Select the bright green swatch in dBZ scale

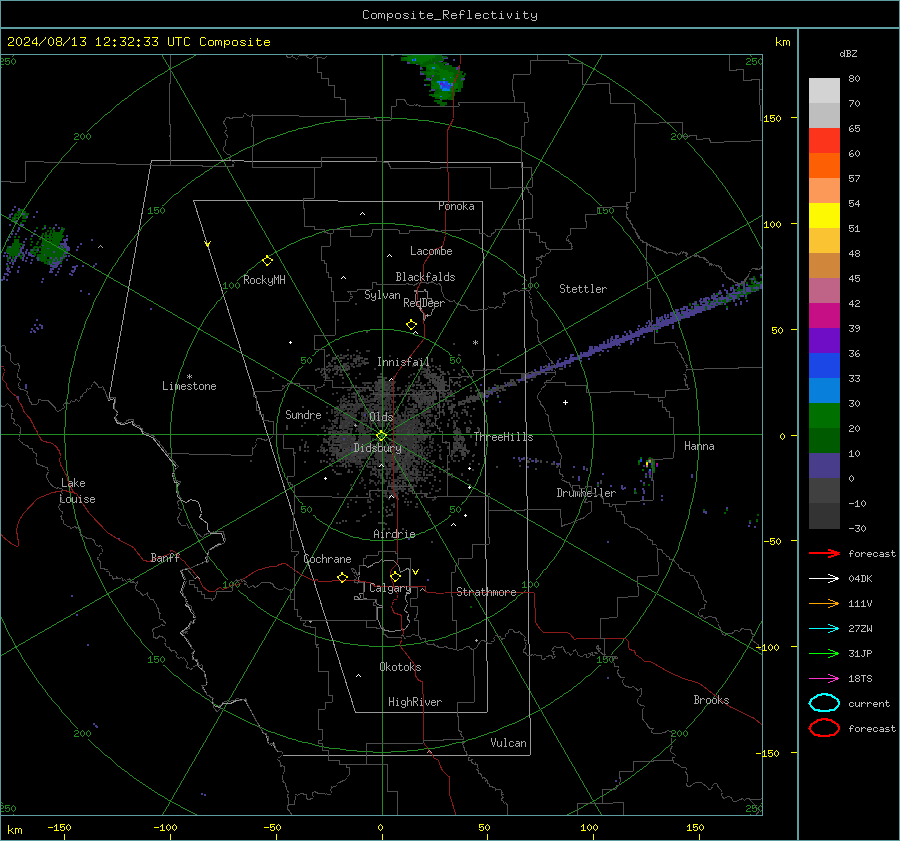pos(824,415)
